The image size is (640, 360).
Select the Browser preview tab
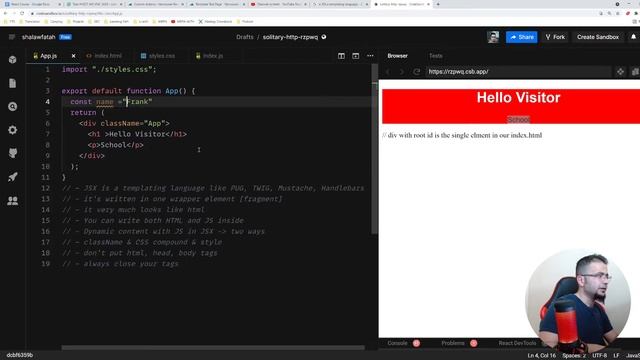[x=398, y=56]
